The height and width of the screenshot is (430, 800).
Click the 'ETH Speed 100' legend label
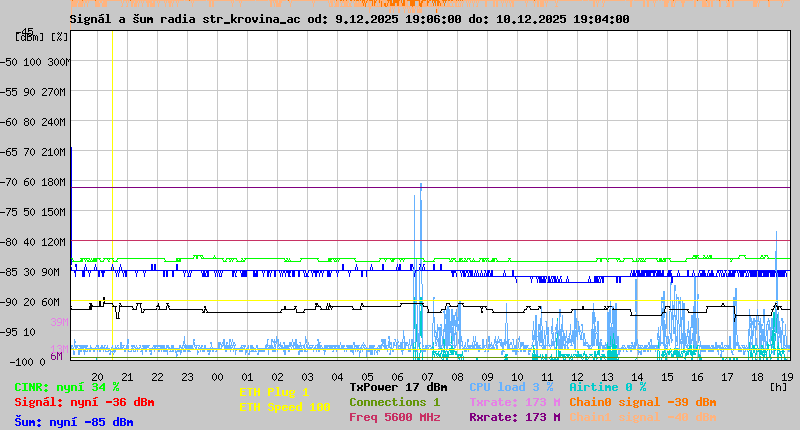[285, 407]
